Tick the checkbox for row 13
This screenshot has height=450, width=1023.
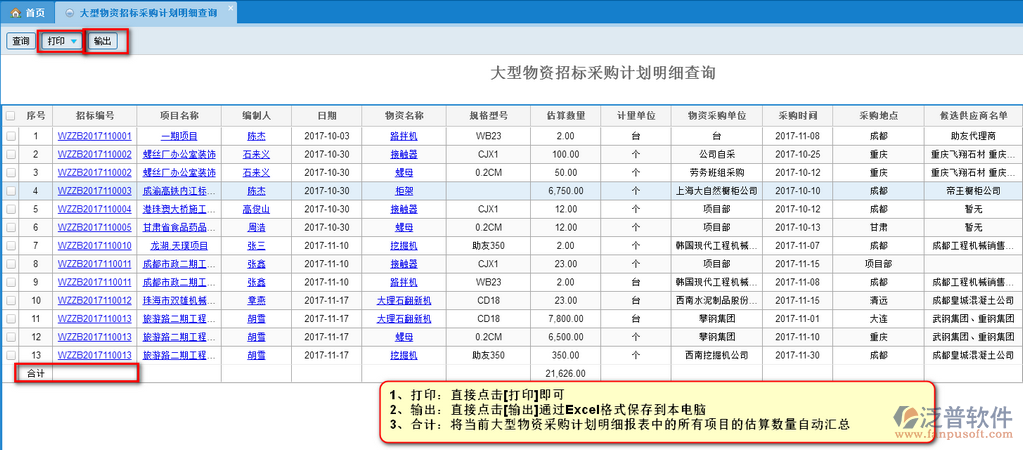pos(10,355)
